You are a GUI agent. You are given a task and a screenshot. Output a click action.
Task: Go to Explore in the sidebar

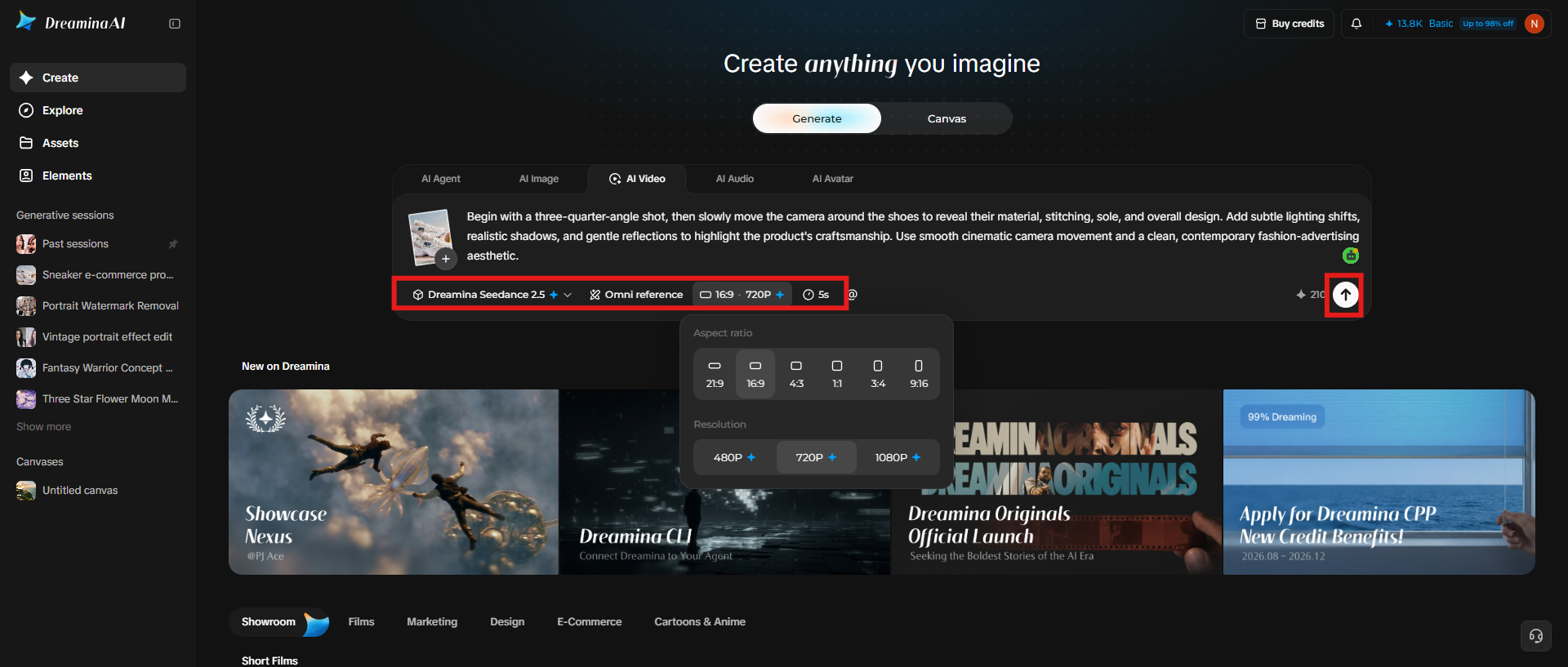point(98,110)
